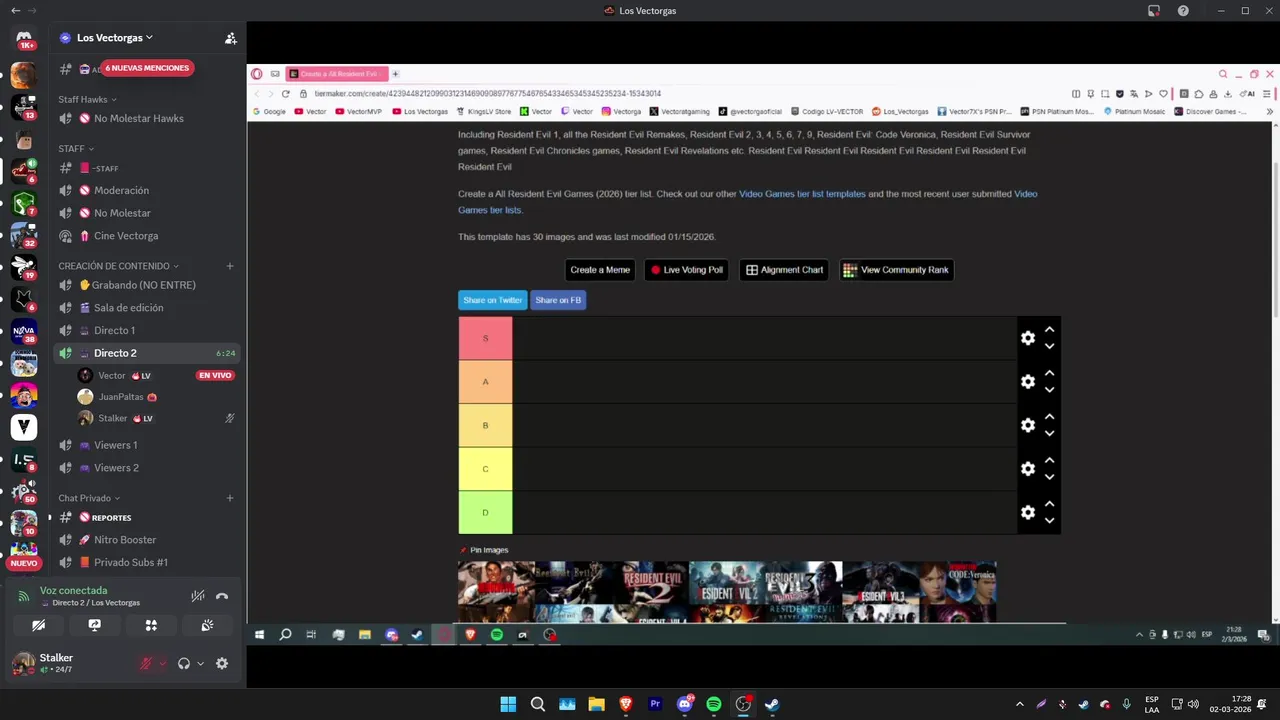Open the white V server icon
Viewport: 1280px width, 720px height.
[24, 428]
